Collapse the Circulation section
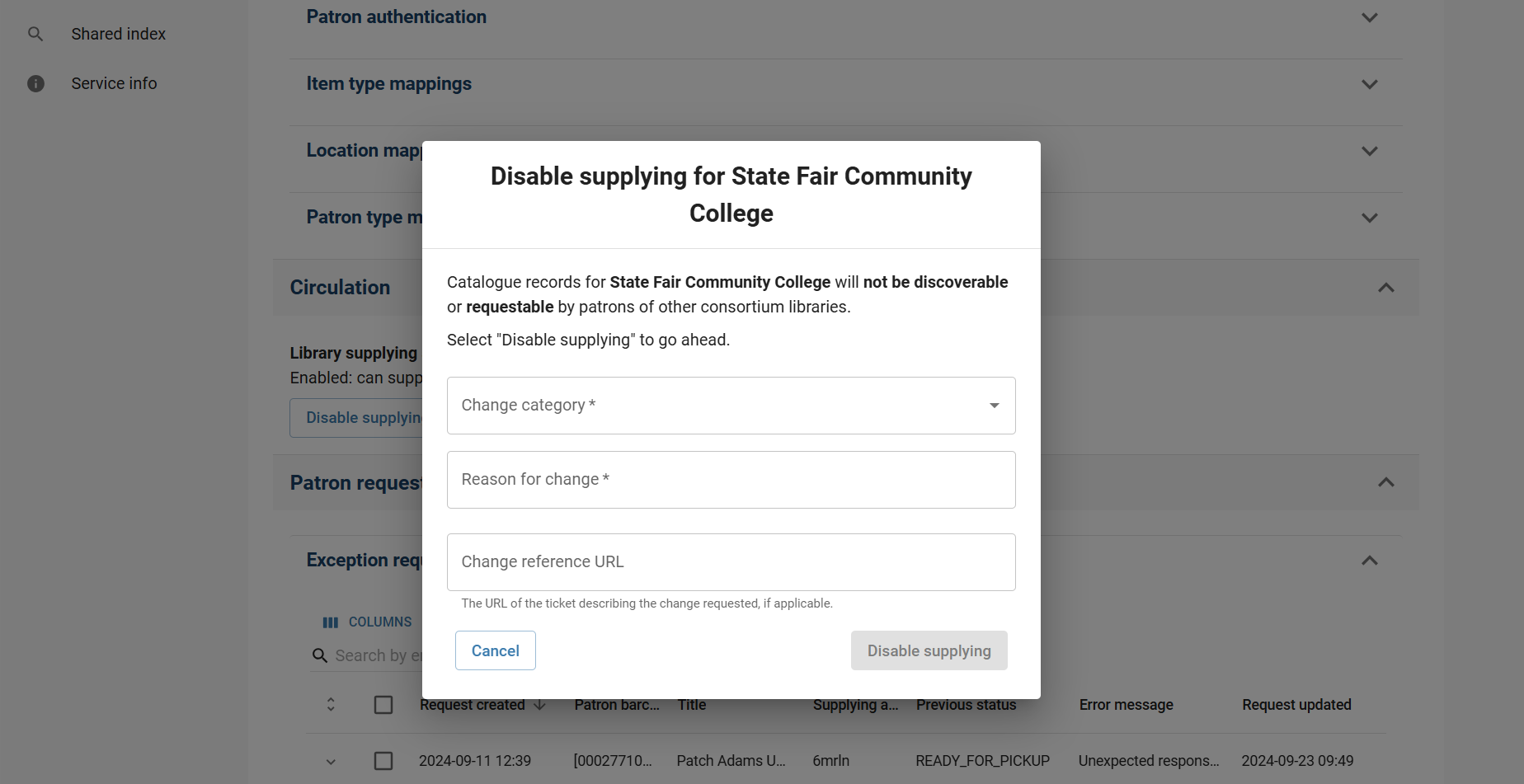 coord(1386,288)
